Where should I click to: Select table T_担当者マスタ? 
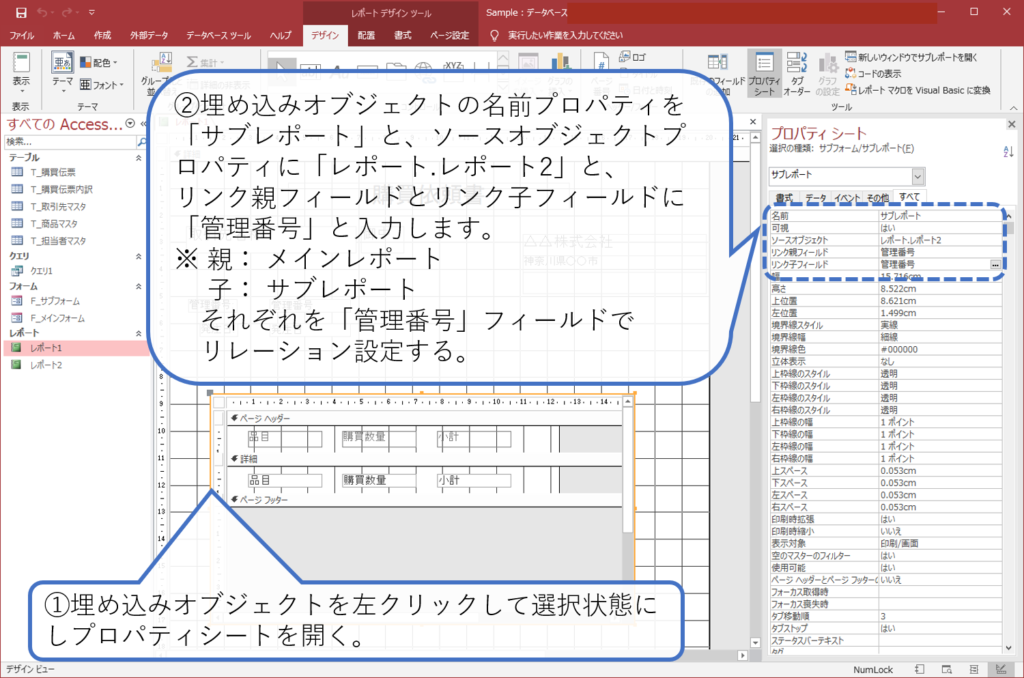[x=58, y=240]
